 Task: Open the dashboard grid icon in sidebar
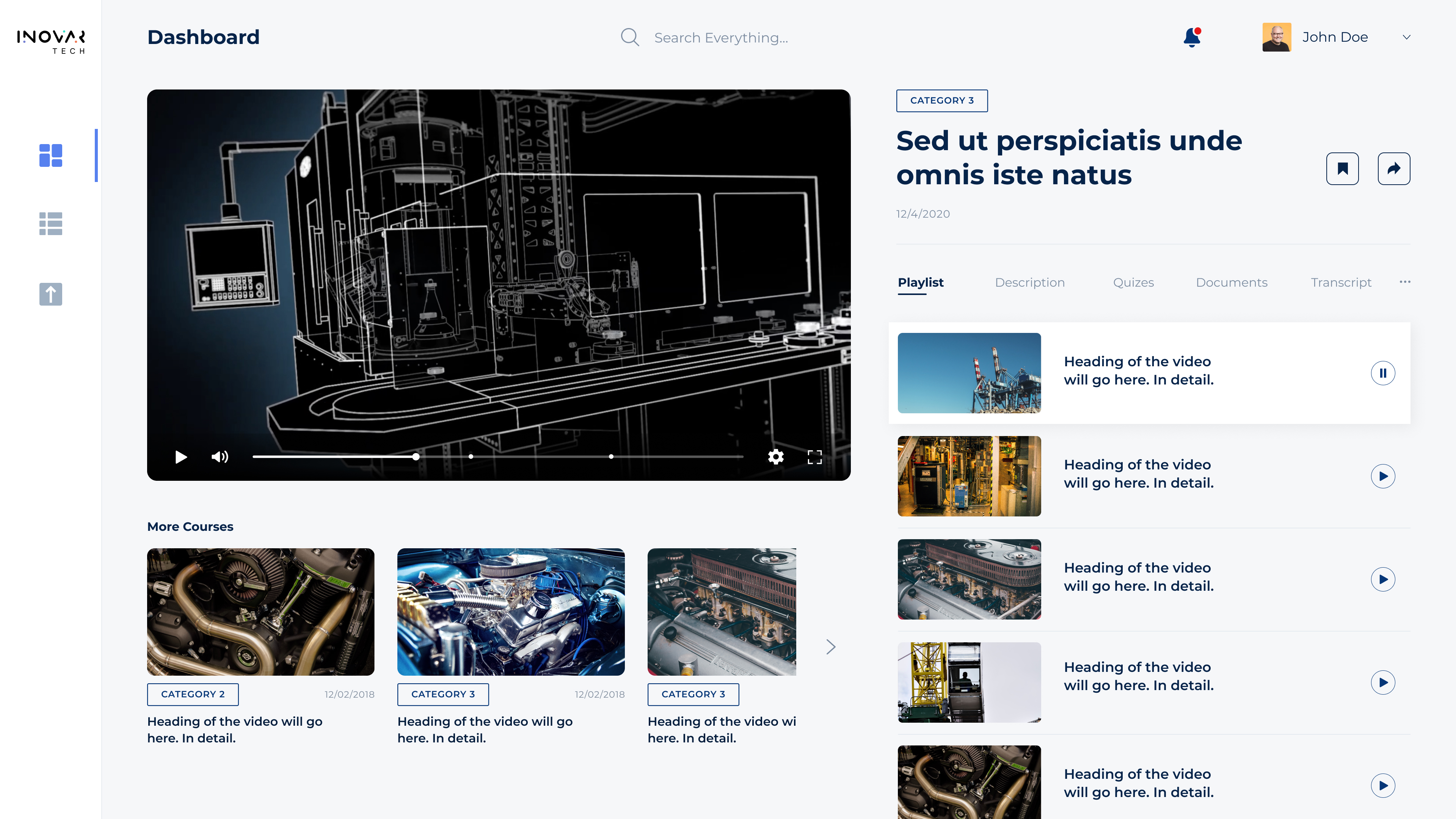tap(50, 155)
